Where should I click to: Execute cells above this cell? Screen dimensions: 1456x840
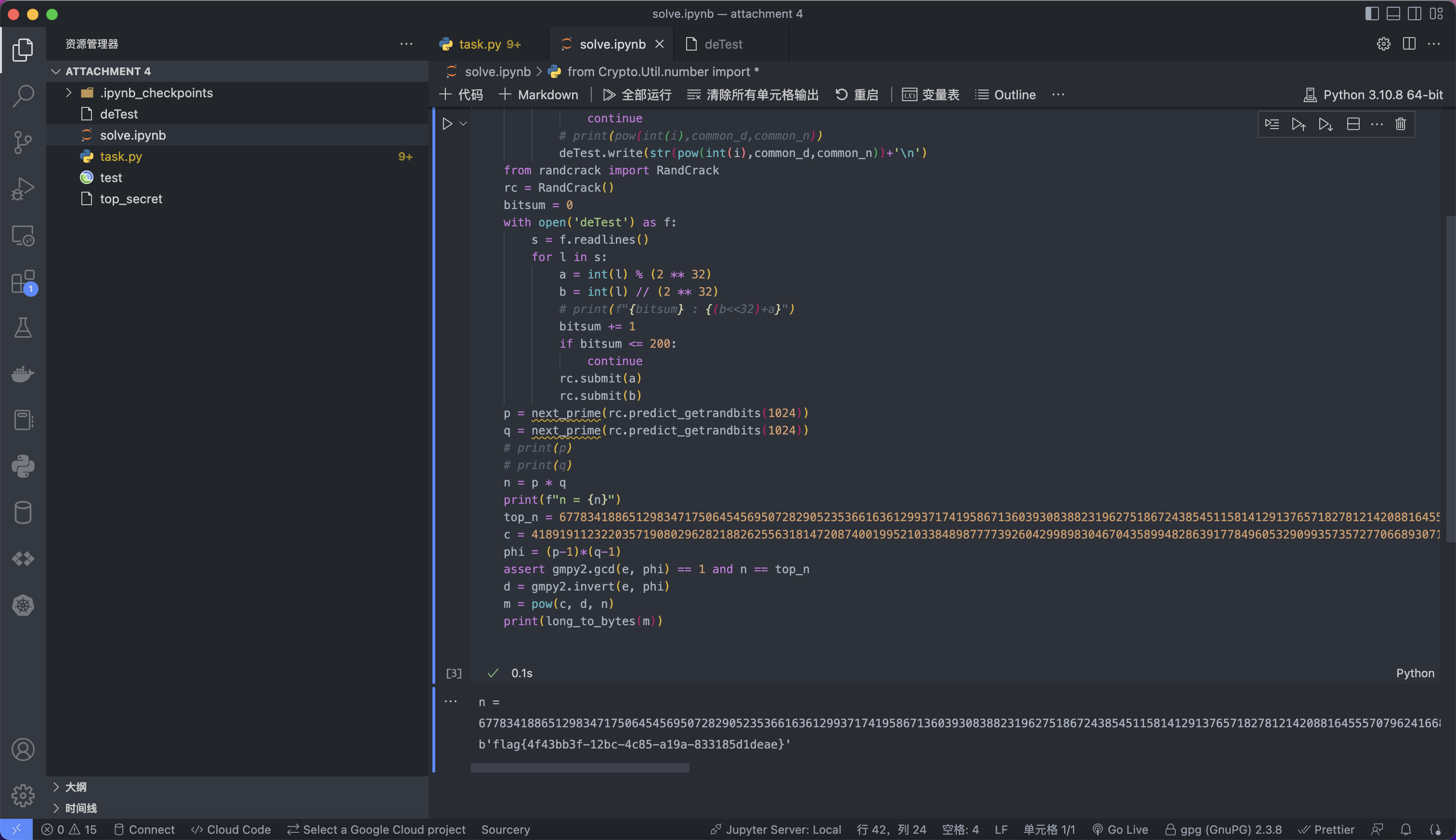click(1299, 124)
